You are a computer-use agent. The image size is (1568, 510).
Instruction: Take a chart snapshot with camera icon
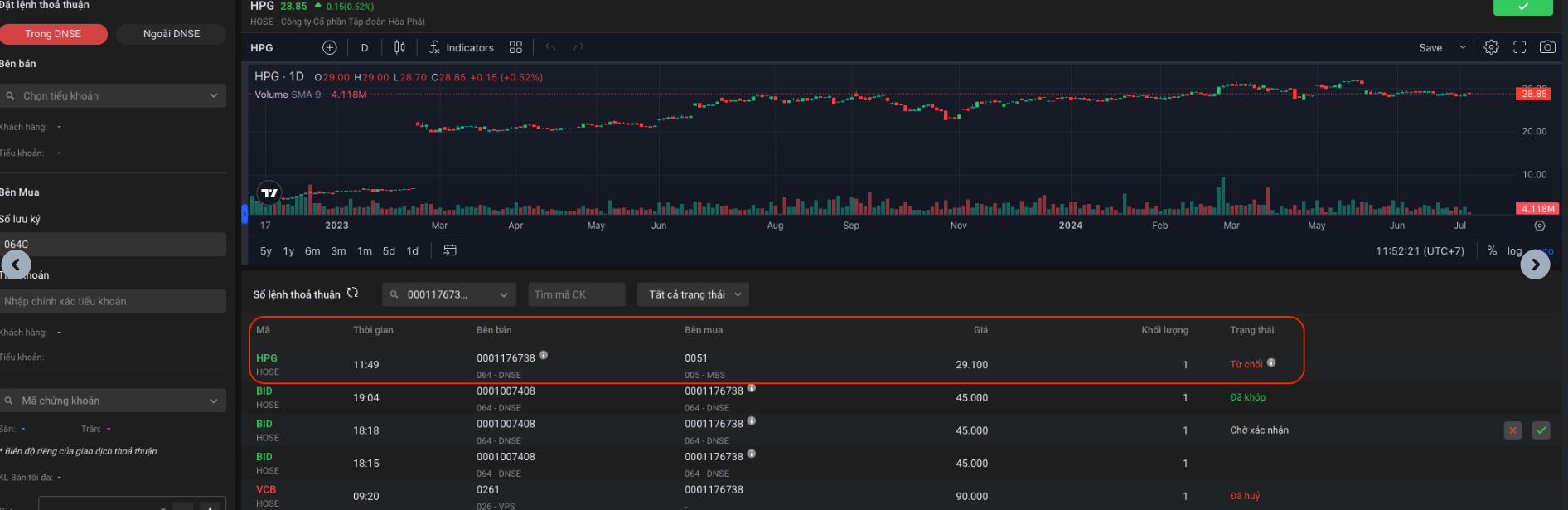pyautogui.click(x=1547, y=47)
